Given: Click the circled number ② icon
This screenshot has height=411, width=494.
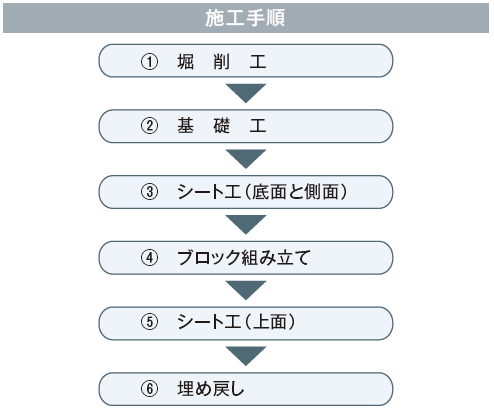Looking at the screenshot, I should point(149,126).
